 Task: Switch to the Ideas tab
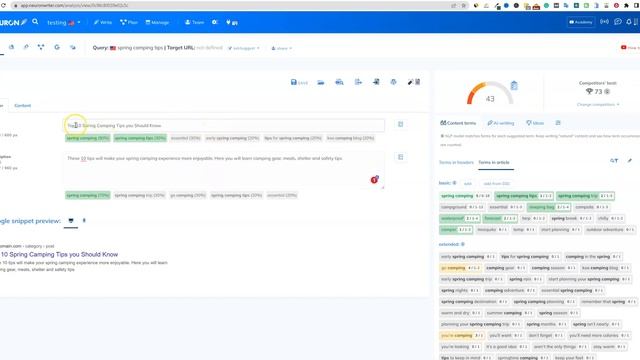click(535, 123)
